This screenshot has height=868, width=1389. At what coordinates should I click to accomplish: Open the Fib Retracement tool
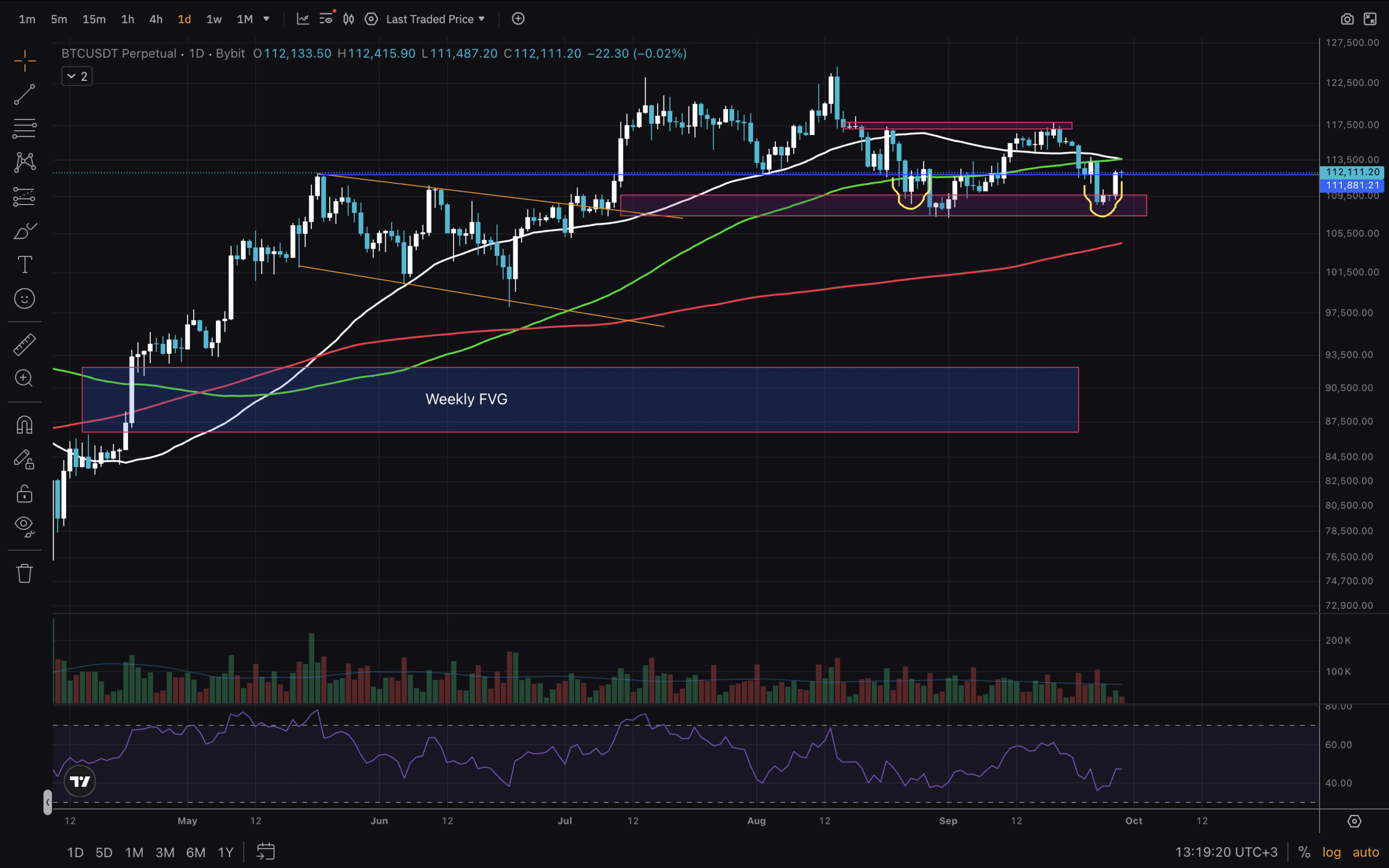point(24,127)
